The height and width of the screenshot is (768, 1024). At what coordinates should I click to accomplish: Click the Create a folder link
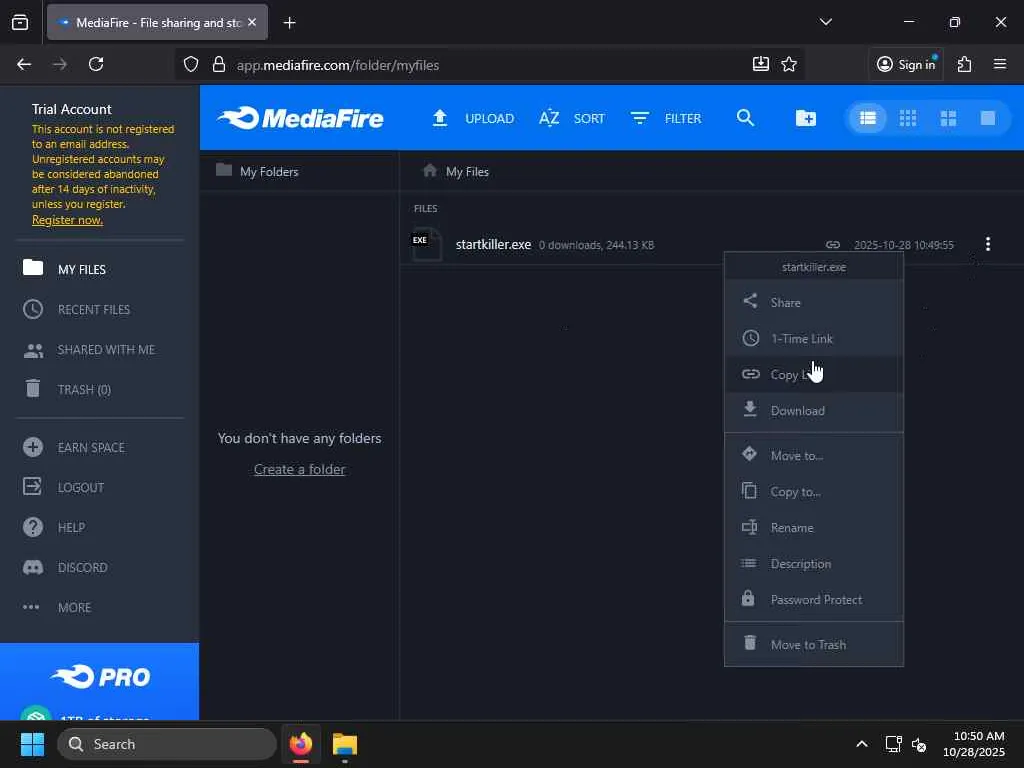(x=299, y=469)
